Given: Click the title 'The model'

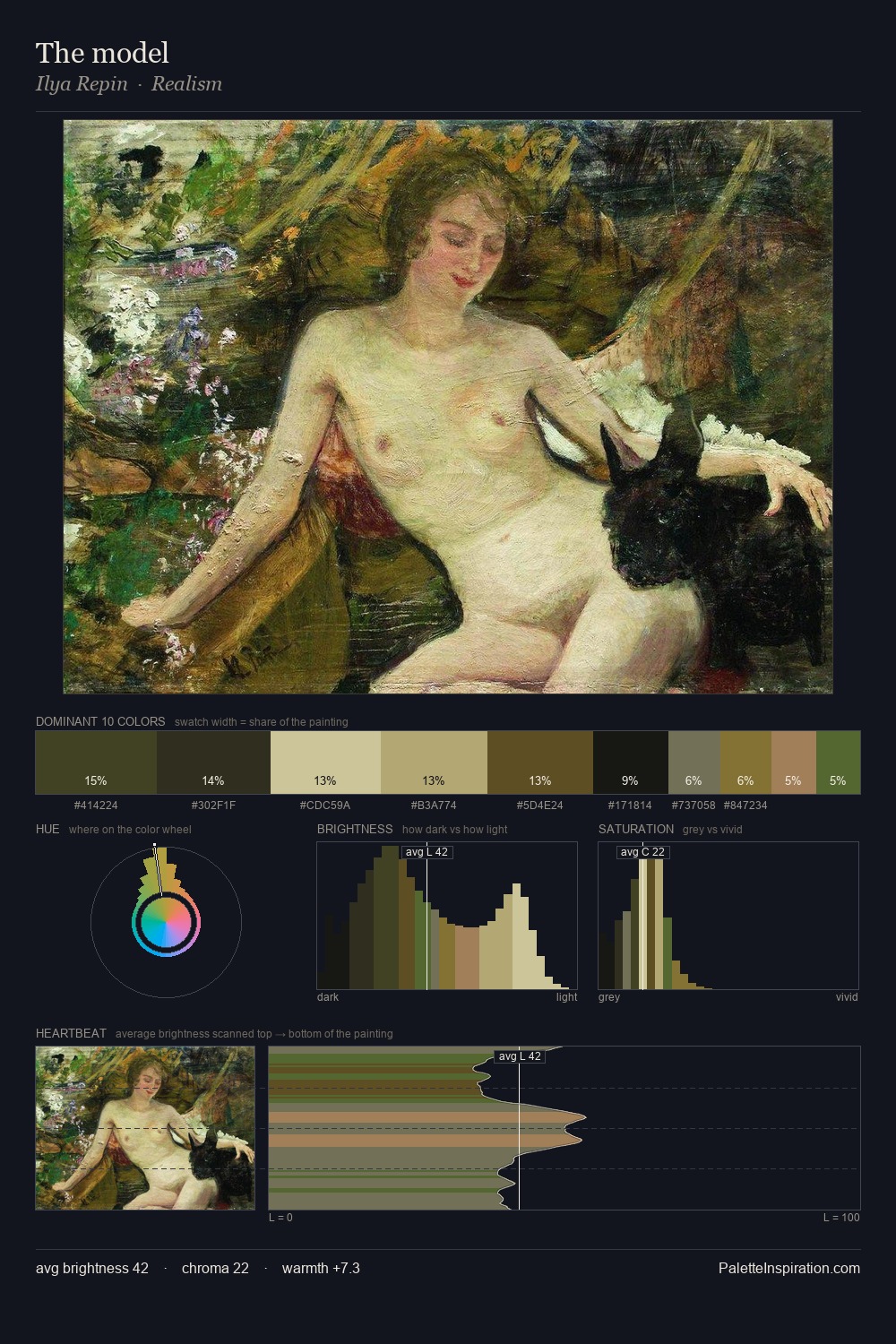Looking at the screenshot, I should [x=102, y=53].
